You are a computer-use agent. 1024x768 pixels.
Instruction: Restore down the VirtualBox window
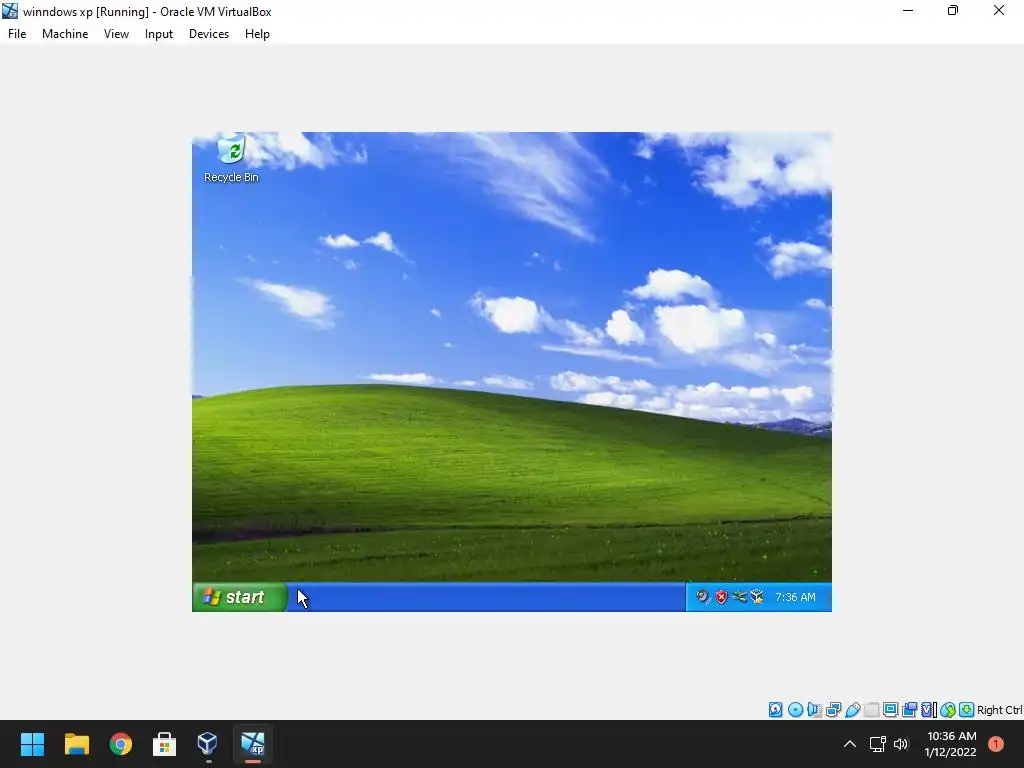click(953, 11)
